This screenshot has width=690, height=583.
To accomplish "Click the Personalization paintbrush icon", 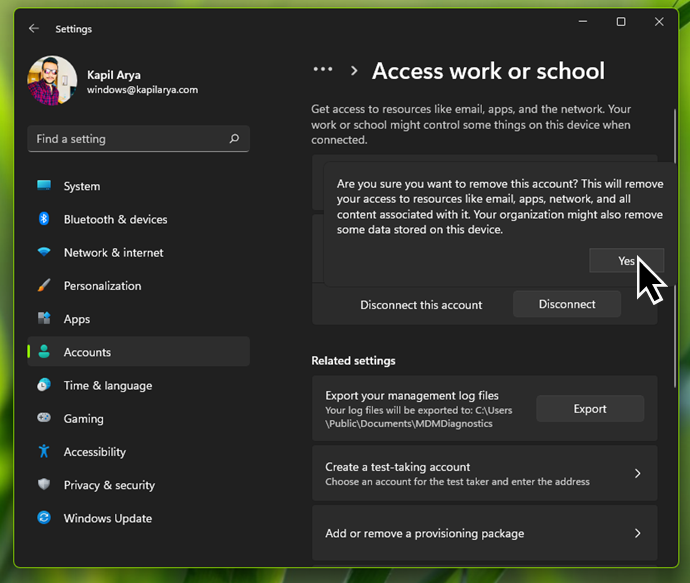I will (x=44, y=285).
